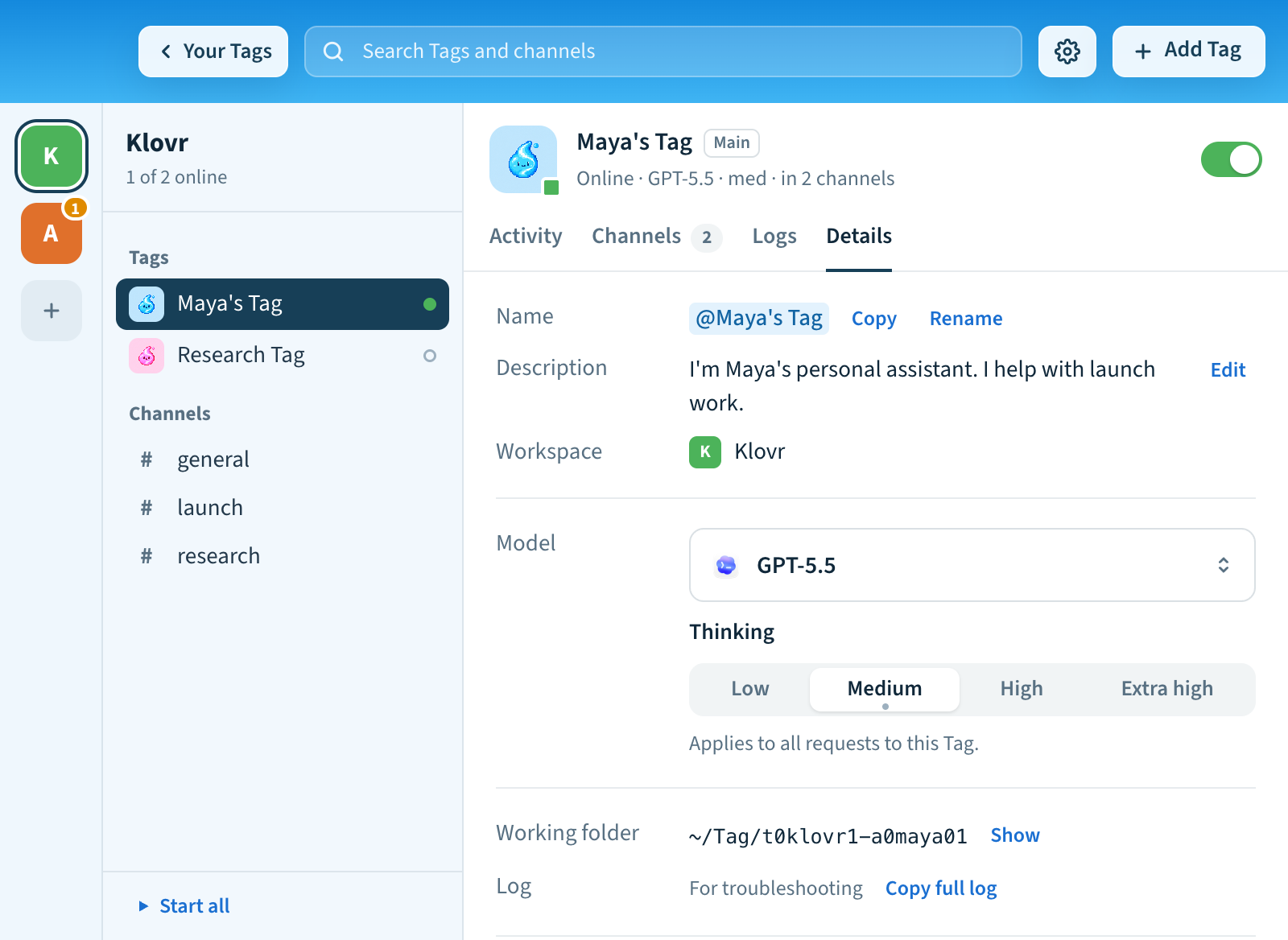The height and width of the screenshot is (940, 1288).
Task: Click Copy full log link
Action: click(x=941, y=888)
